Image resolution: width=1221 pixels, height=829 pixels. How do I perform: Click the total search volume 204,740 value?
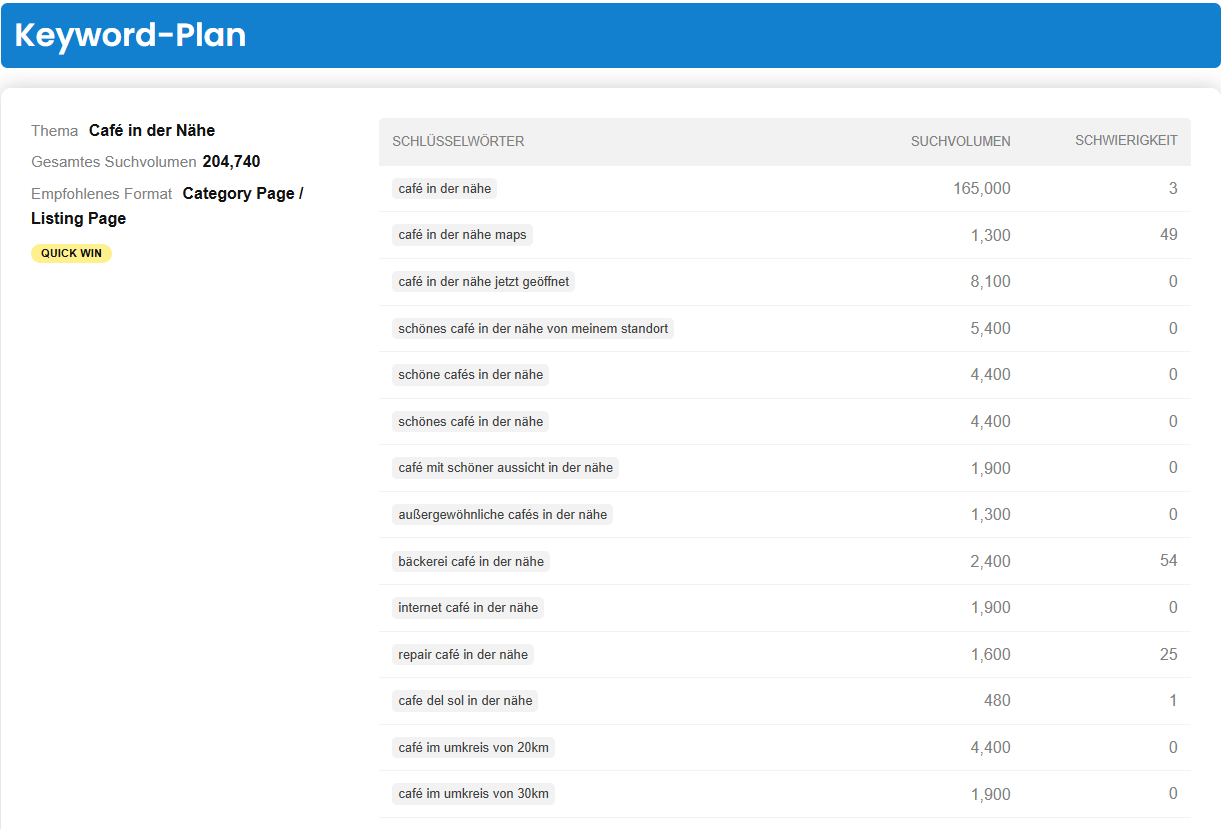231,162
